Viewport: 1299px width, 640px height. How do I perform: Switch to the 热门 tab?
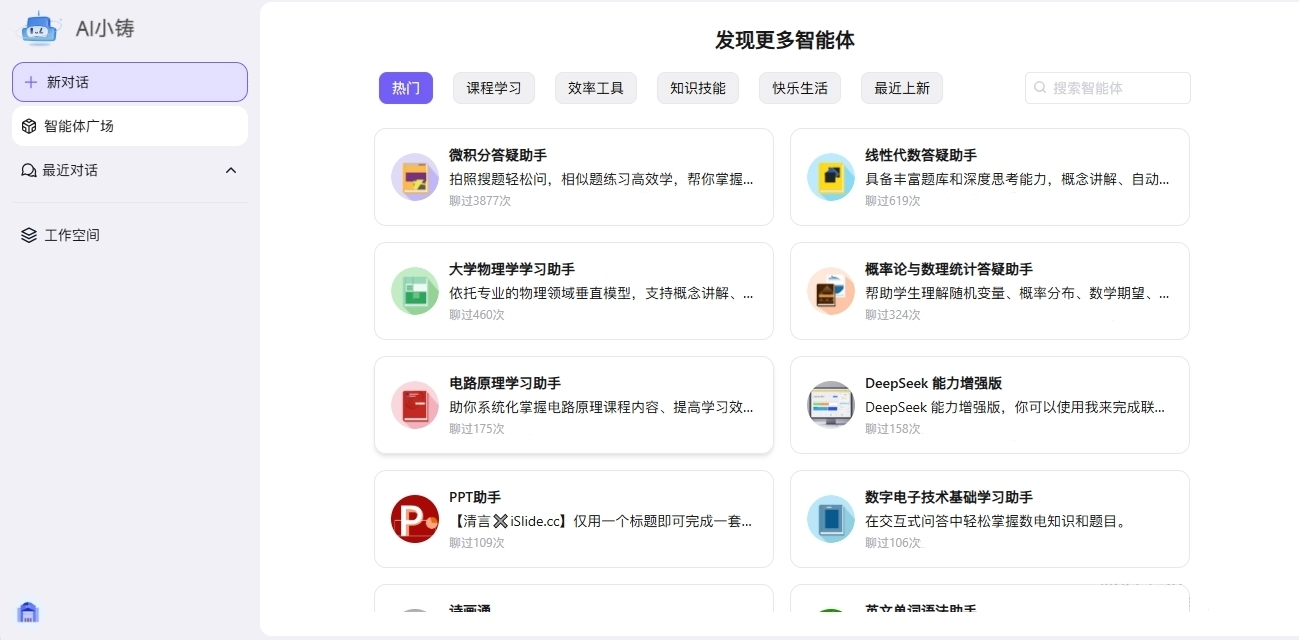coord(405,88)
